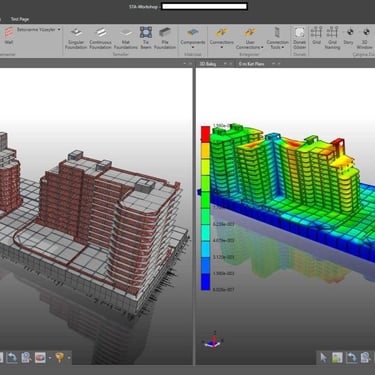Open the 3D Window tool
This screenshot has width=375, height=375.
[x=365, y=38]
